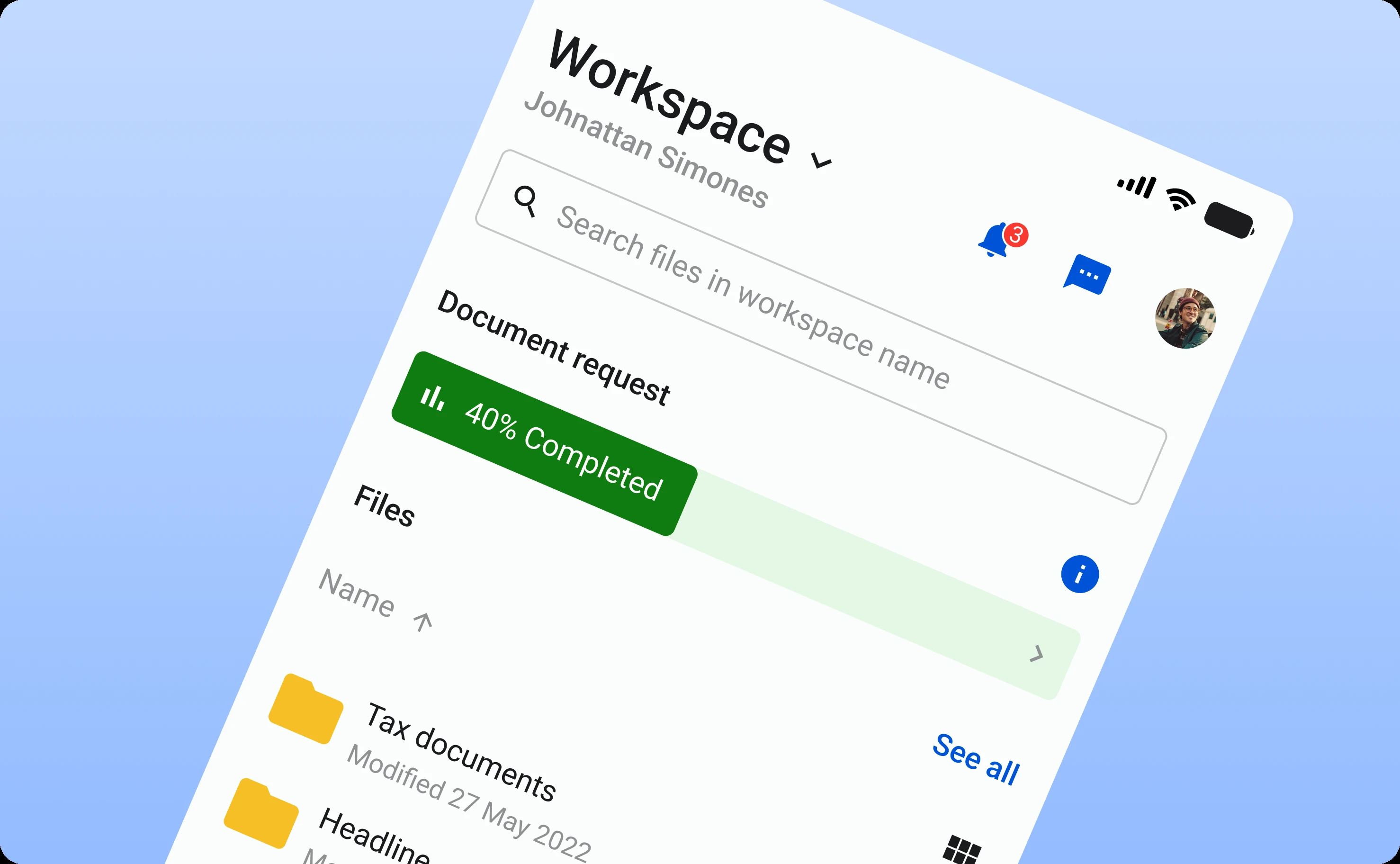Switch to grid view icon
1400x864 pixels.
pyautogui.click(x=962, y=850)
